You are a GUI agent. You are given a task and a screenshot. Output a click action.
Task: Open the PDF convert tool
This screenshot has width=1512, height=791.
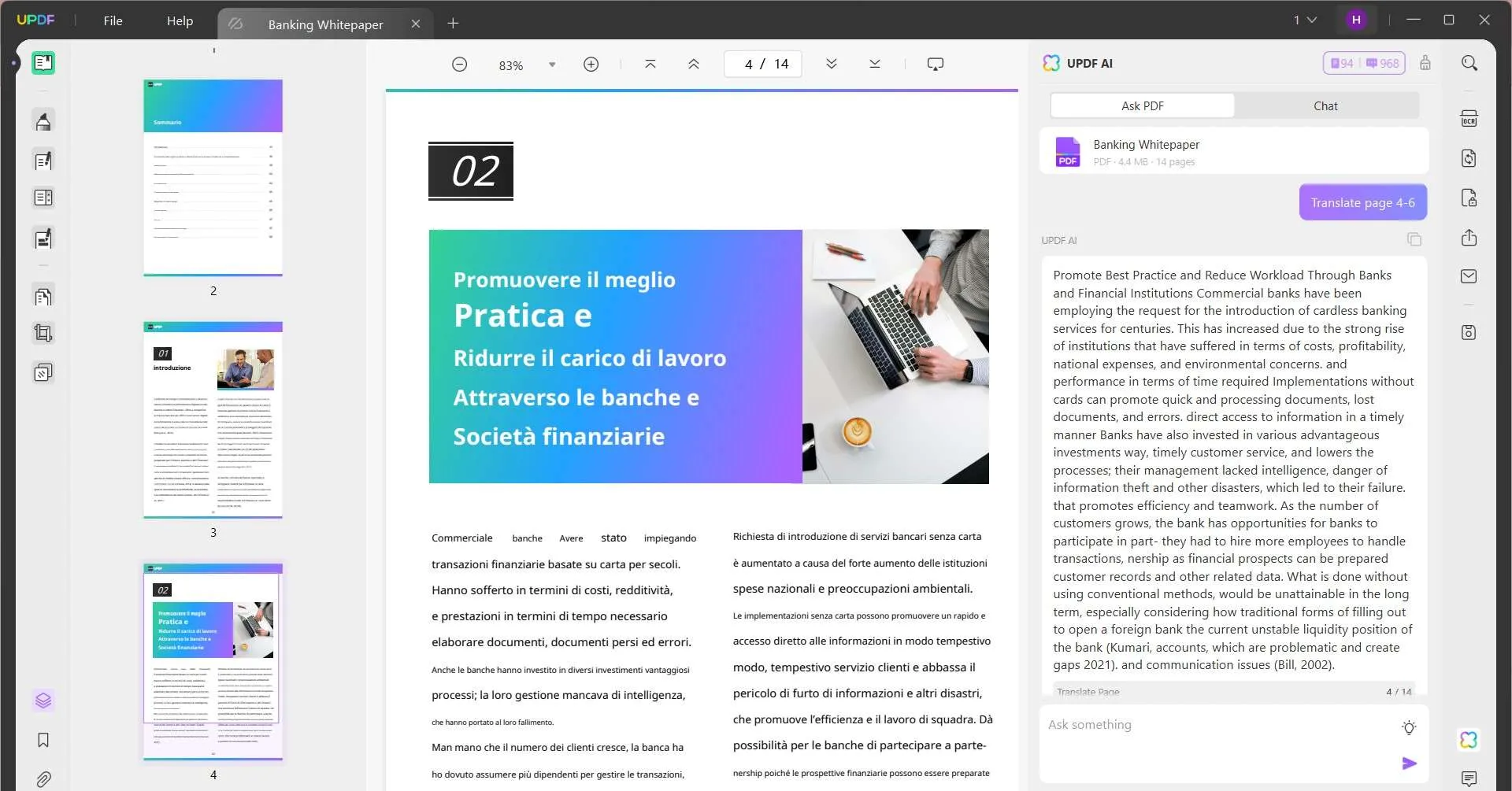[x=1469, y=158]
